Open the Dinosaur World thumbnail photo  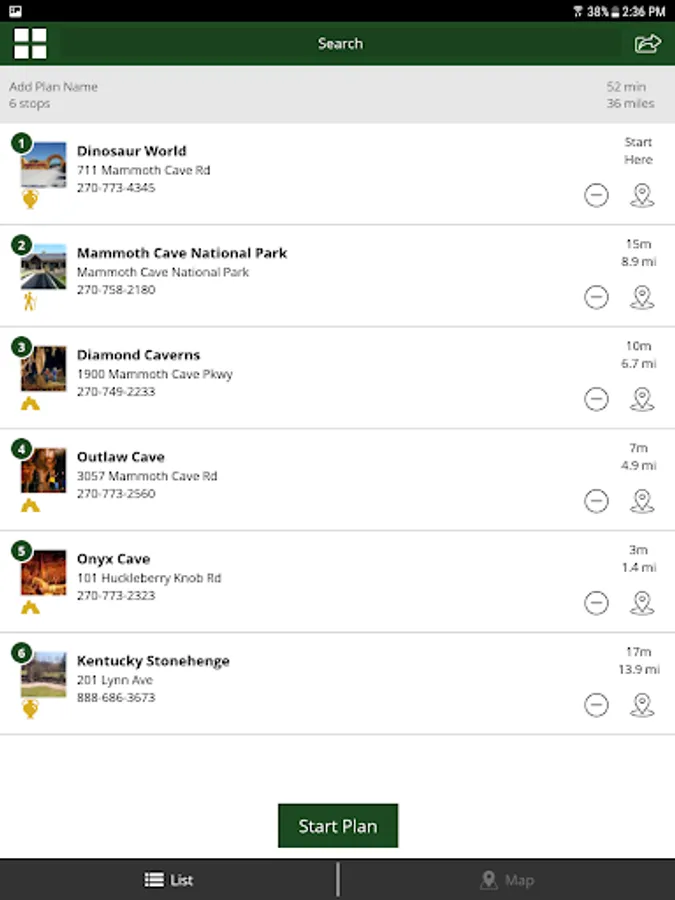coord(44,165)
